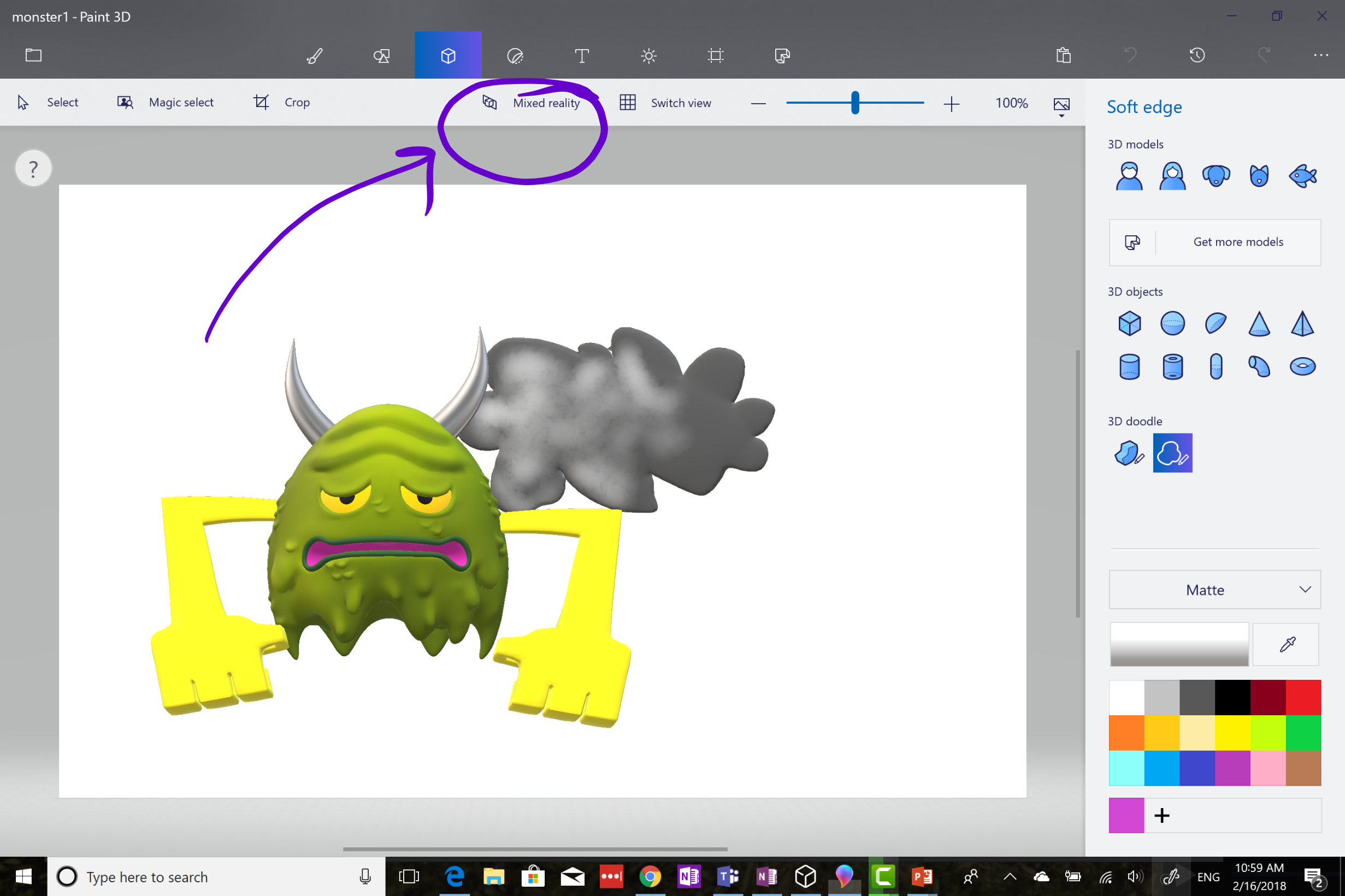Switch to Switch view mode
The image size is (1345, 896).
point(664,102)
